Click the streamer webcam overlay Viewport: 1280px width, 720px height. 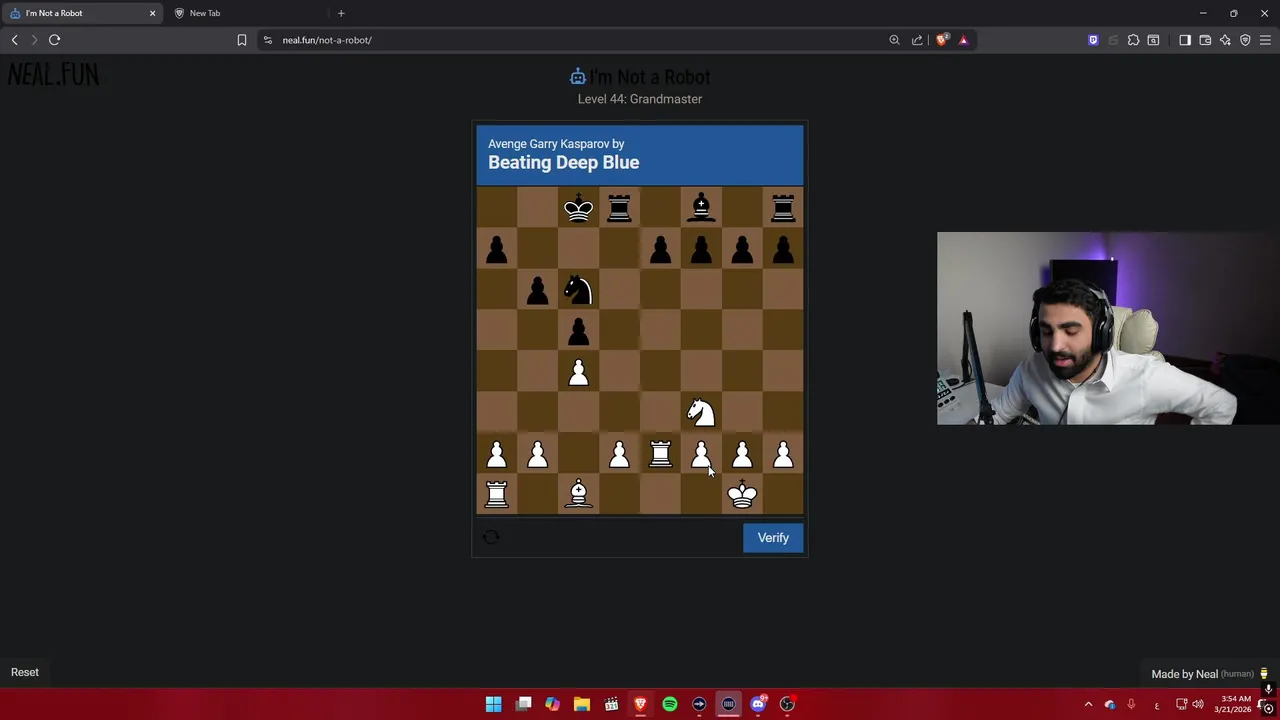(x=1108, y=328)
